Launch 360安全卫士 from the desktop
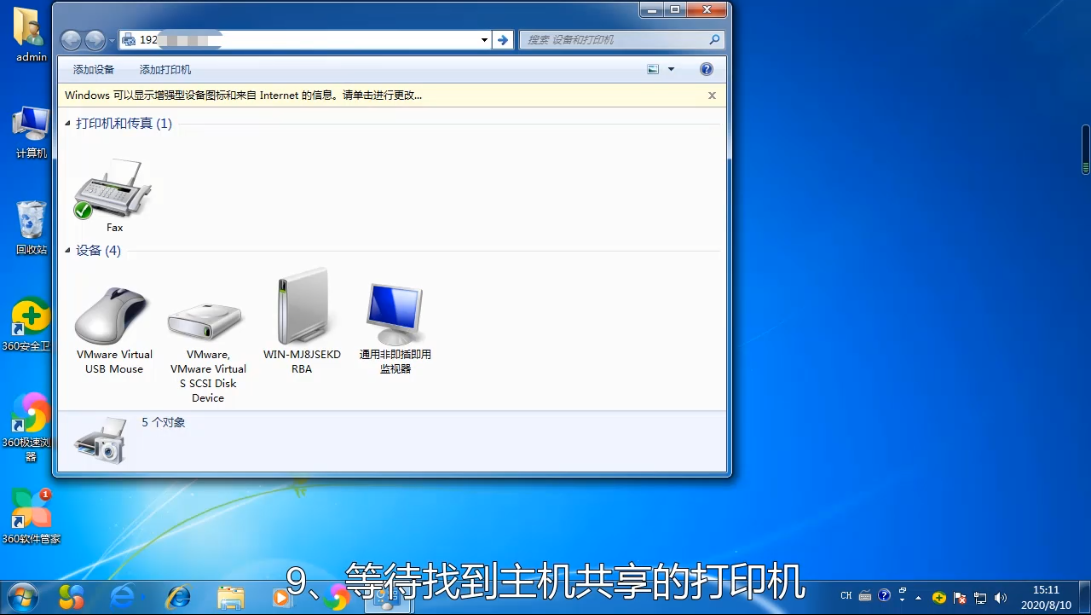 coord(29,318)
